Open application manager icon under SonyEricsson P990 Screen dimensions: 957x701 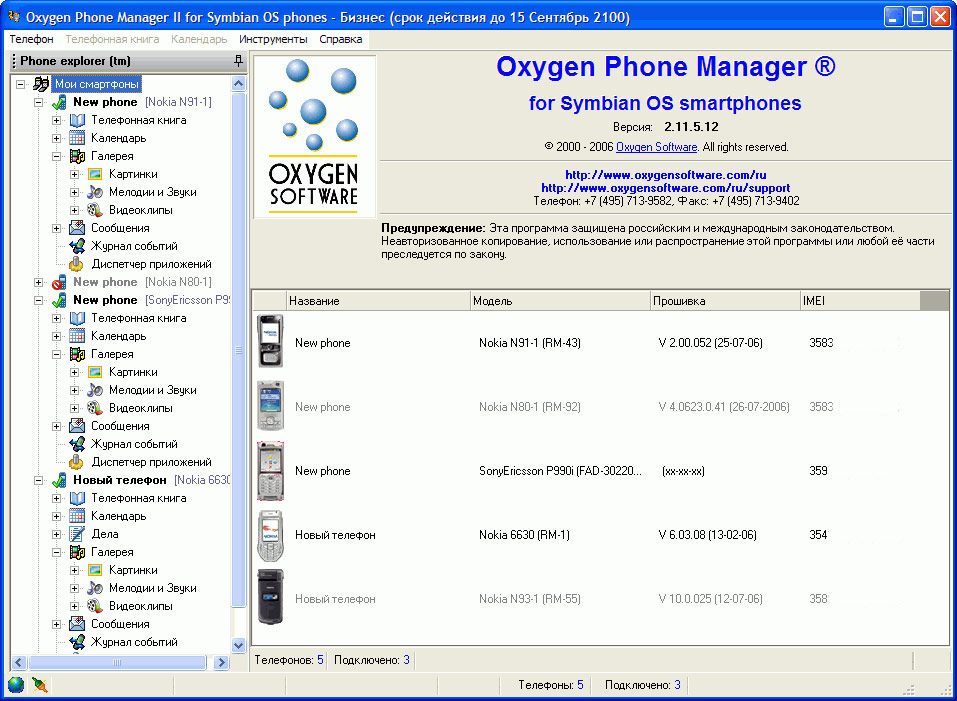click(76, 462)
